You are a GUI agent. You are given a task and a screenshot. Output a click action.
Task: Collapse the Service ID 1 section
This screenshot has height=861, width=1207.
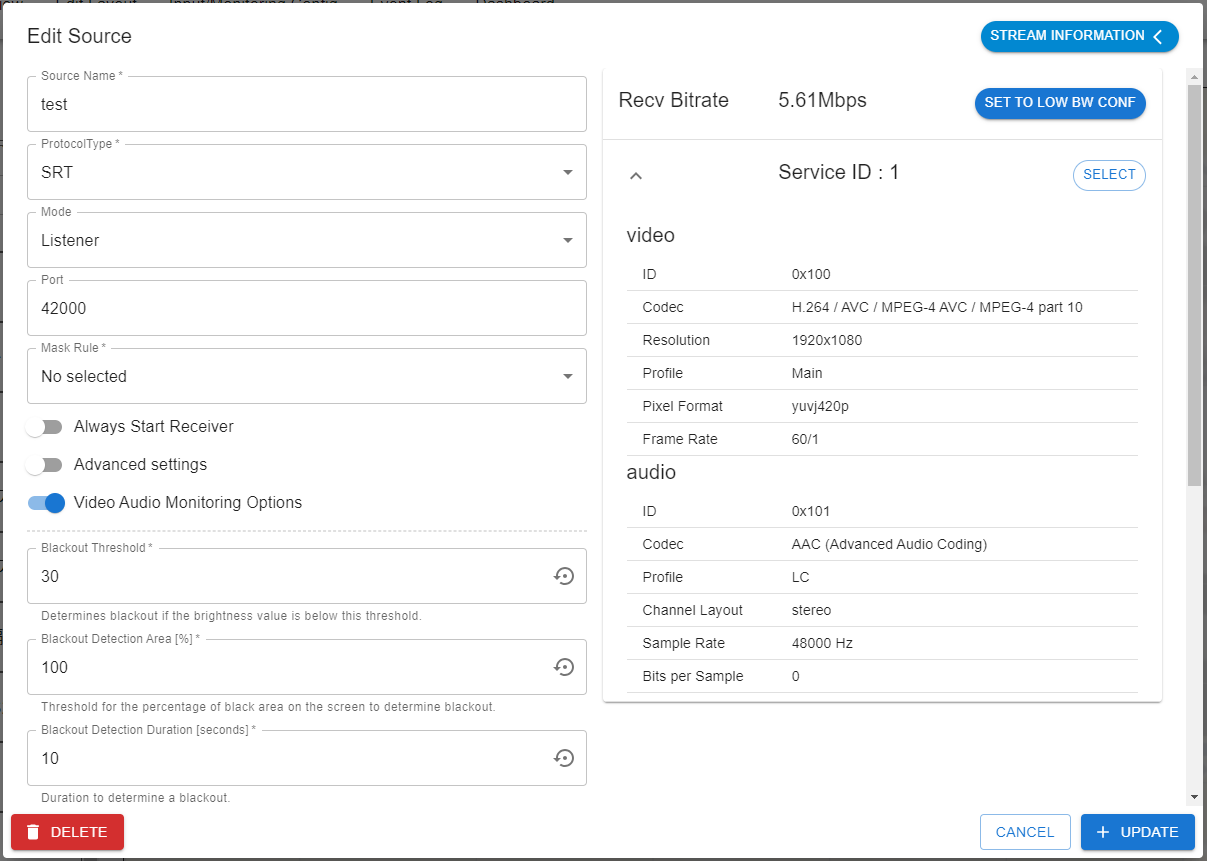pos(635,175)
